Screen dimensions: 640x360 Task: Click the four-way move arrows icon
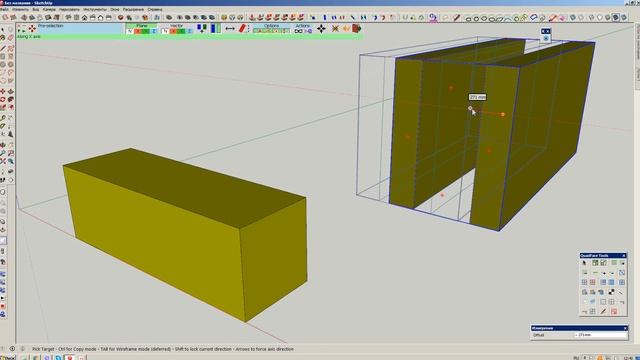(x=321, y=29)
